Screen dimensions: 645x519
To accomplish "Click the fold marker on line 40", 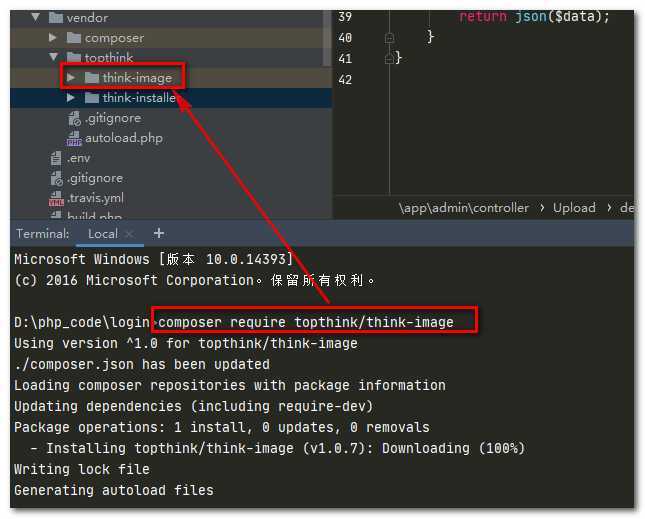I will [389, 38].
